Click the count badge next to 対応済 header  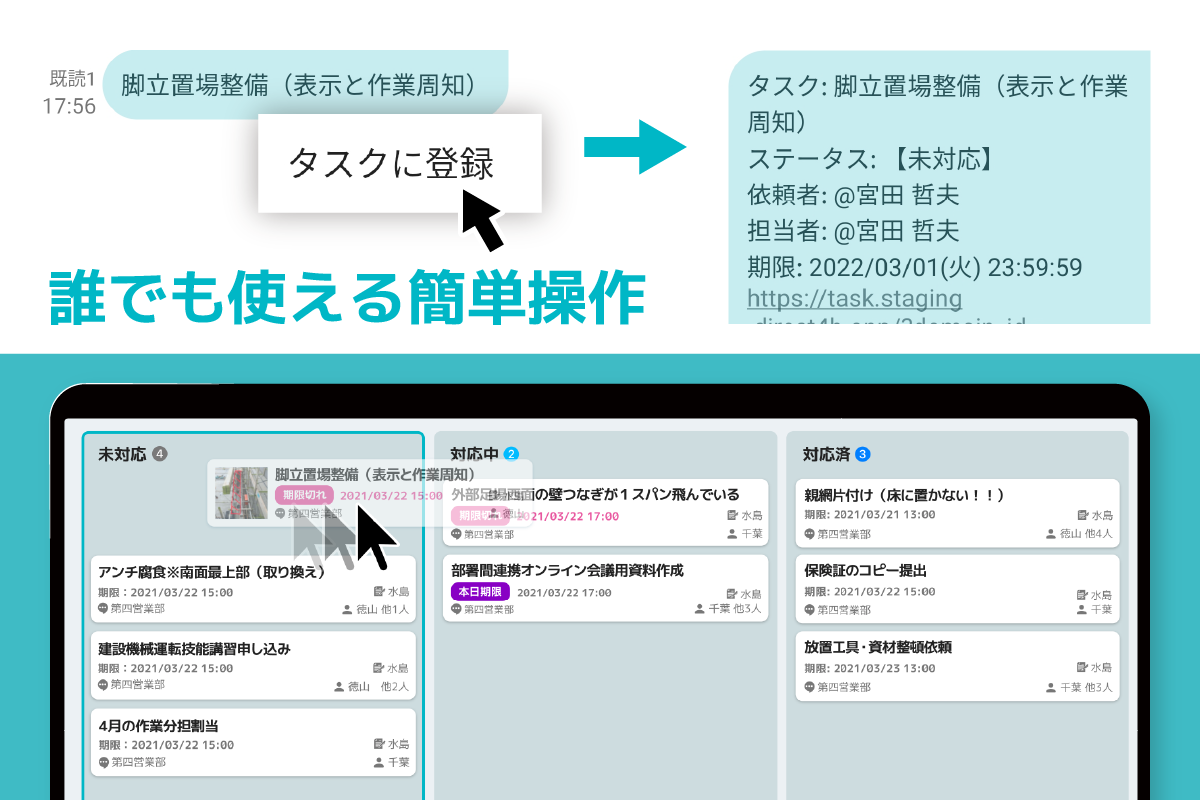(864, 454)
